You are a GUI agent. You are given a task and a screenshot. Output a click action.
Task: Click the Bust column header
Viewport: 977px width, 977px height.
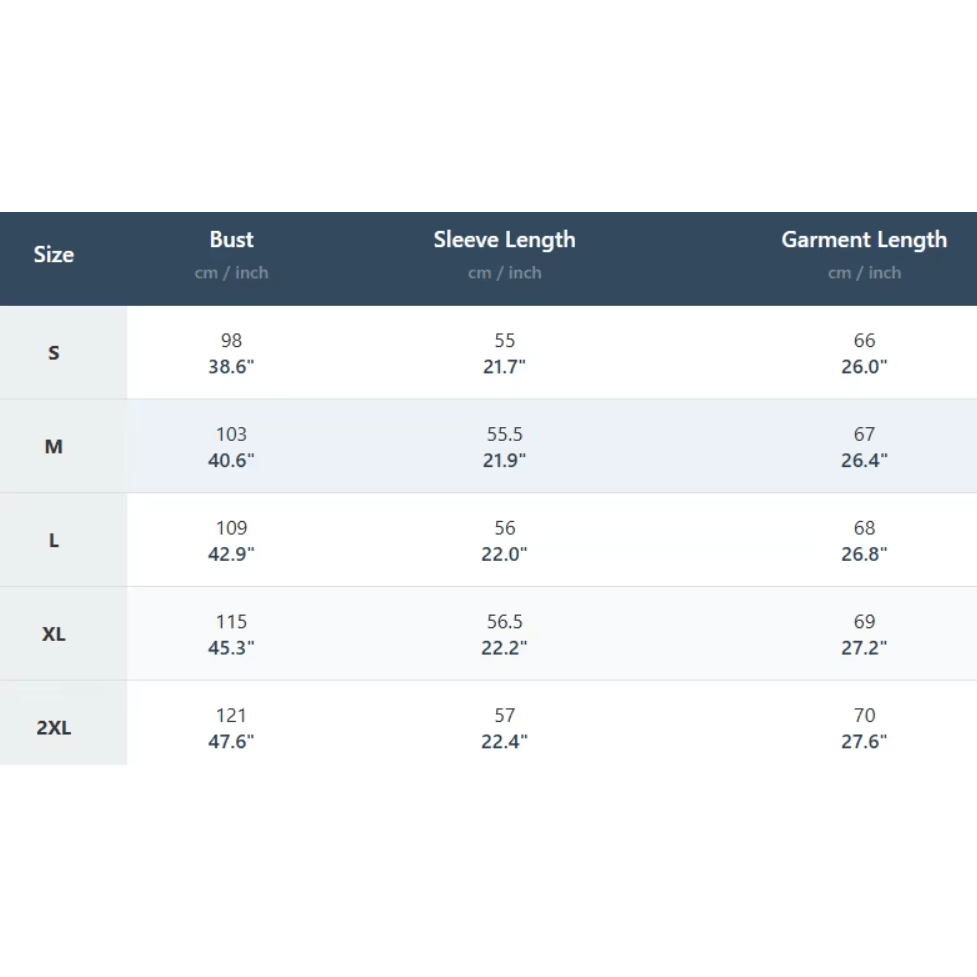click(x=231, y=240)
